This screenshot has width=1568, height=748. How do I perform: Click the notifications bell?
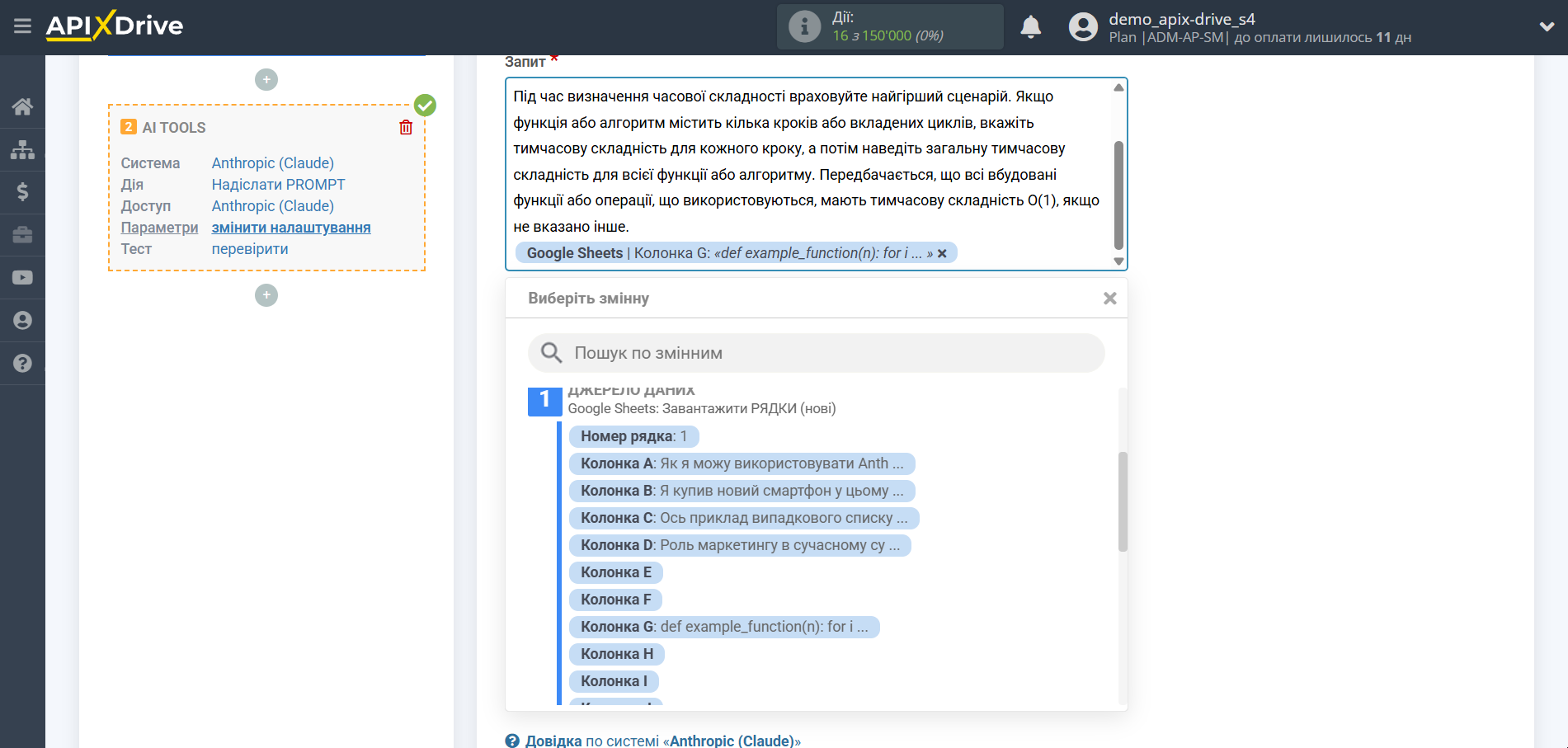point(1030,27)
